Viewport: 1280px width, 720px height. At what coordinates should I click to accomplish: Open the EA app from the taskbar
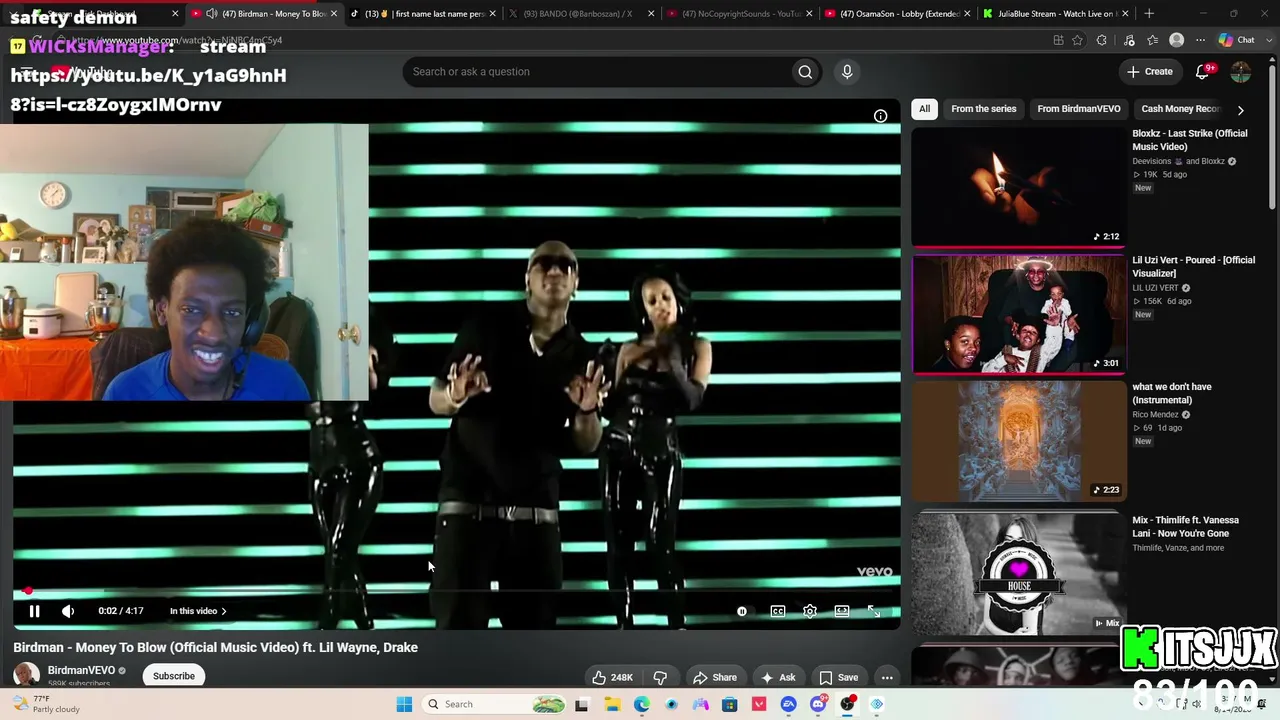789,704
